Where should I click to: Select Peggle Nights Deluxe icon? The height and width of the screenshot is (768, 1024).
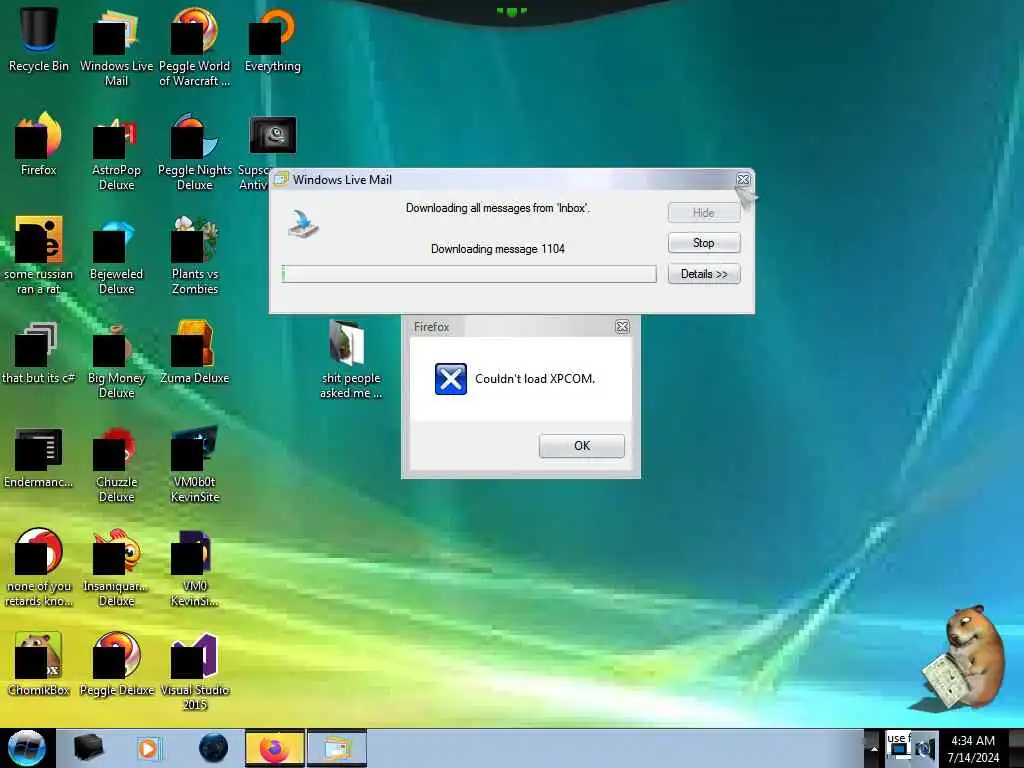195,152
